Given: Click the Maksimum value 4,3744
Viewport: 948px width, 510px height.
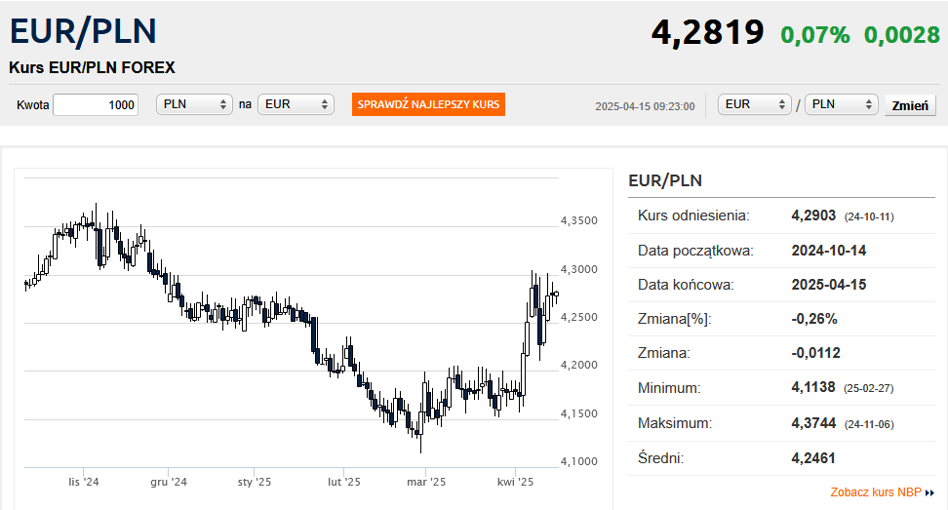Looking at the screenshot, I should coord(812,424).
